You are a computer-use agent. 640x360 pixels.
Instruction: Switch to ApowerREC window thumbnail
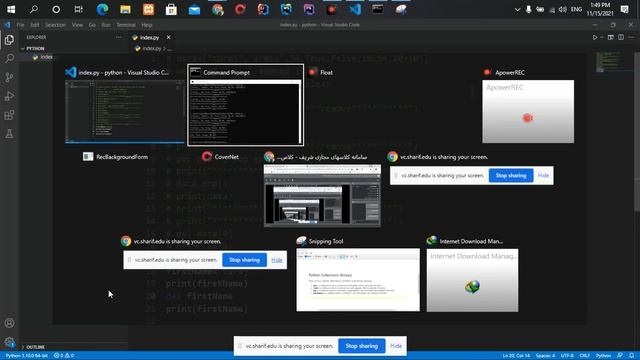pos(528,111)
